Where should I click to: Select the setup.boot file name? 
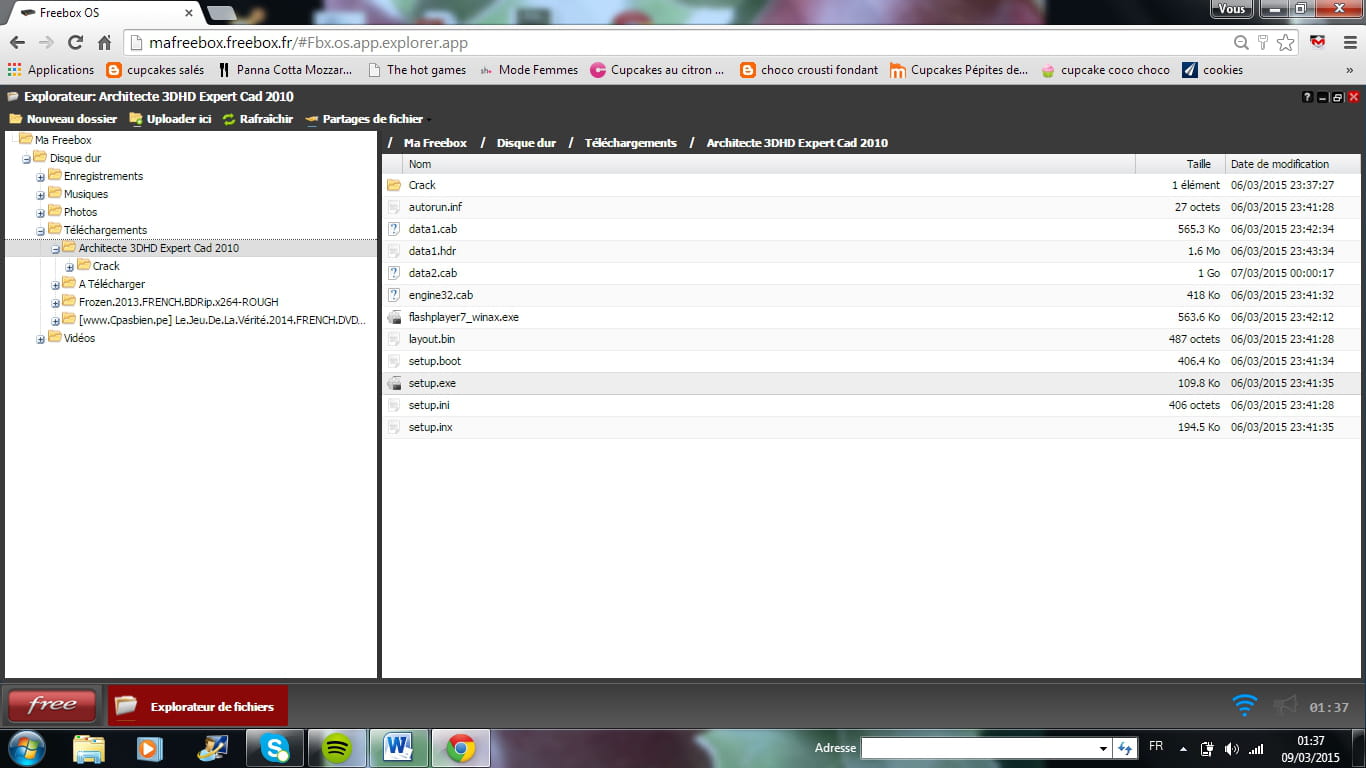click(435, 361)
